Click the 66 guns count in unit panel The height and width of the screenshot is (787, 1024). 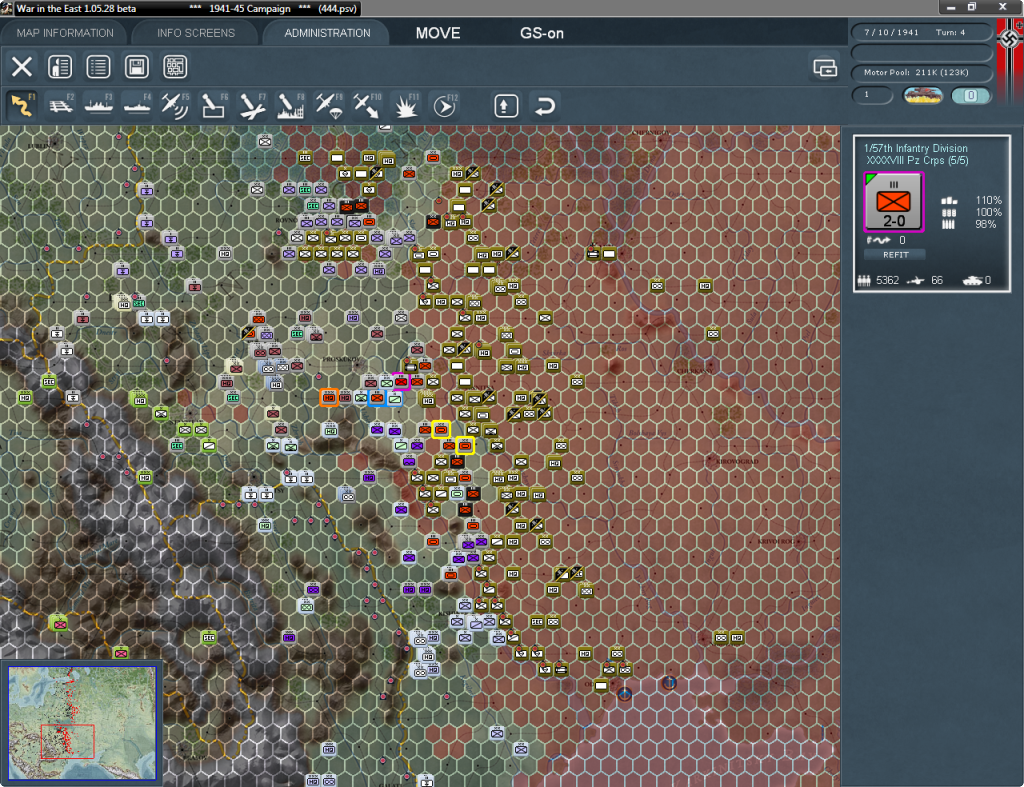(937, 280)
